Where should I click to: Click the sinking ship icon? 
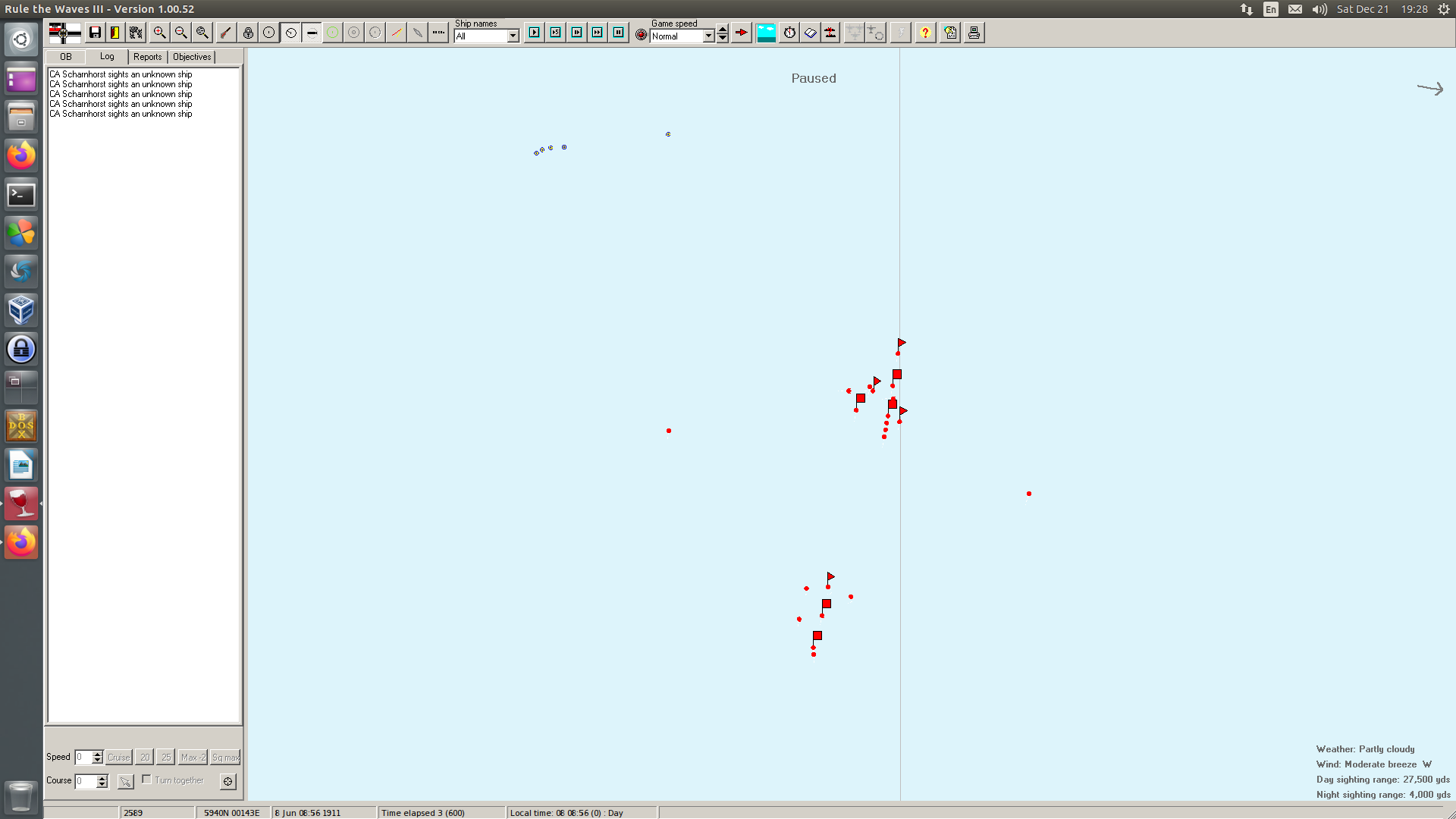pyautogui.click(x=830, y=33)
